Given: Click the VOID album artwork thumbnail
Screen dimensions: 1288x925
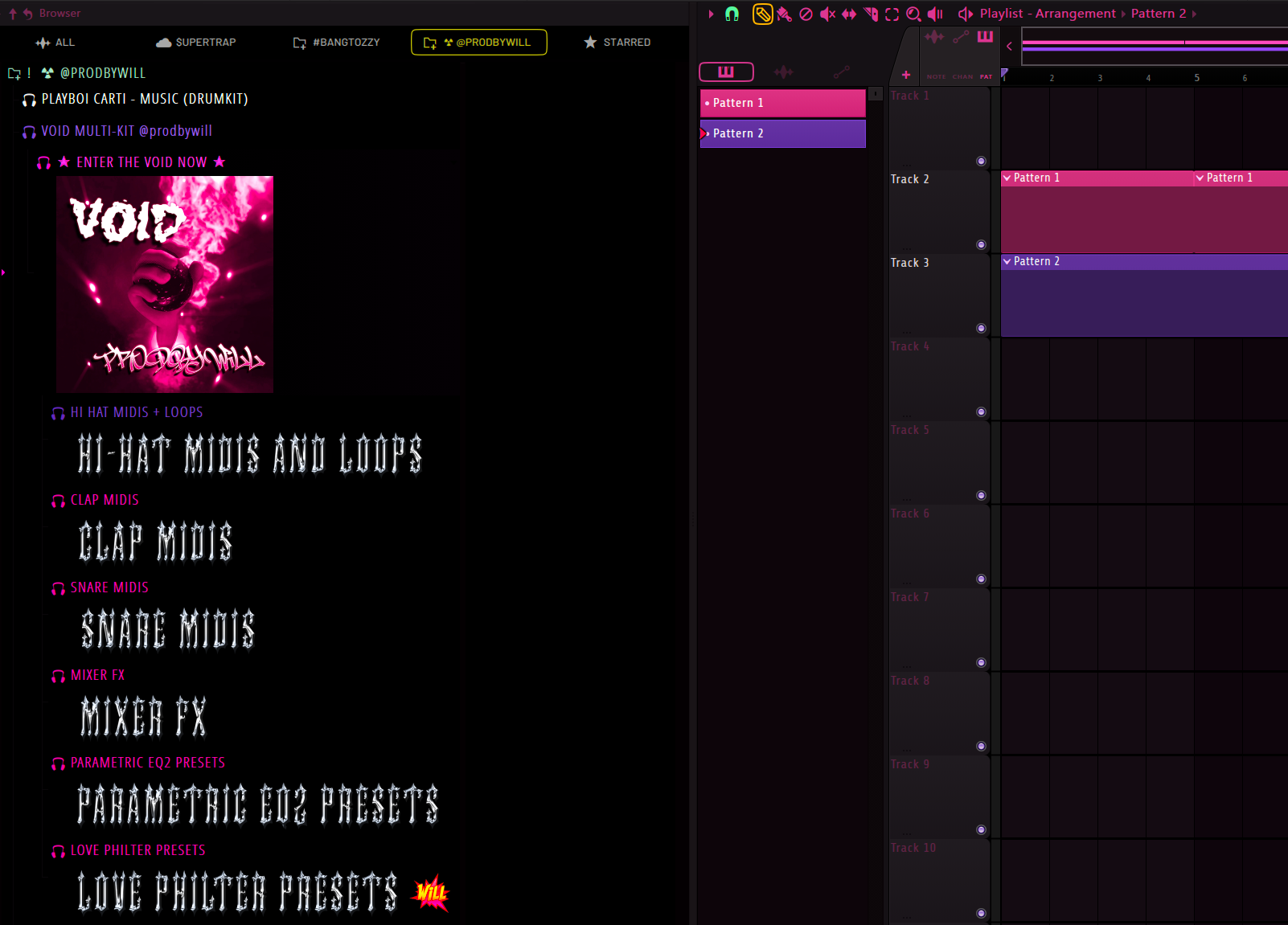Looking at the screenshot, I should 165,284.
